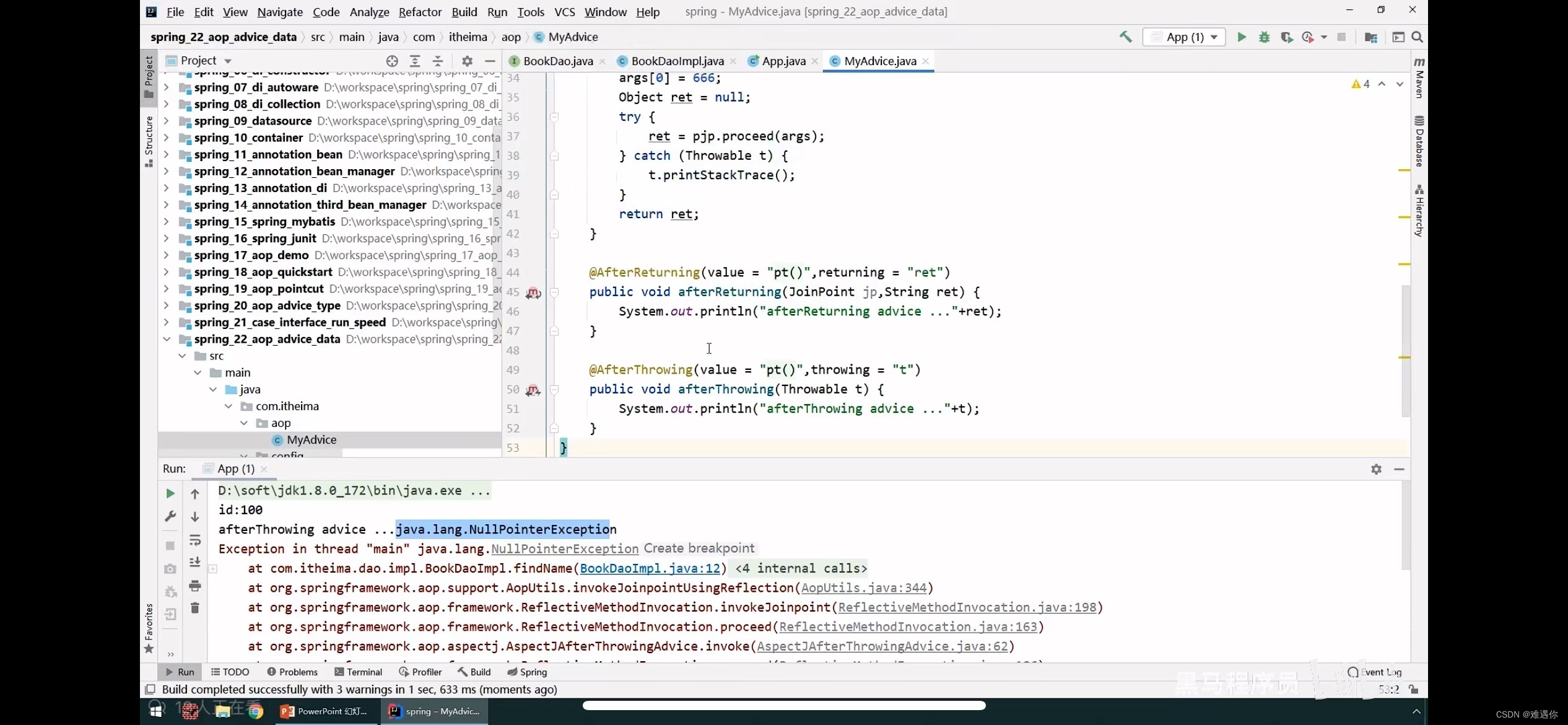
Task: Hide the Project tool window
Action: coord(490,61)
